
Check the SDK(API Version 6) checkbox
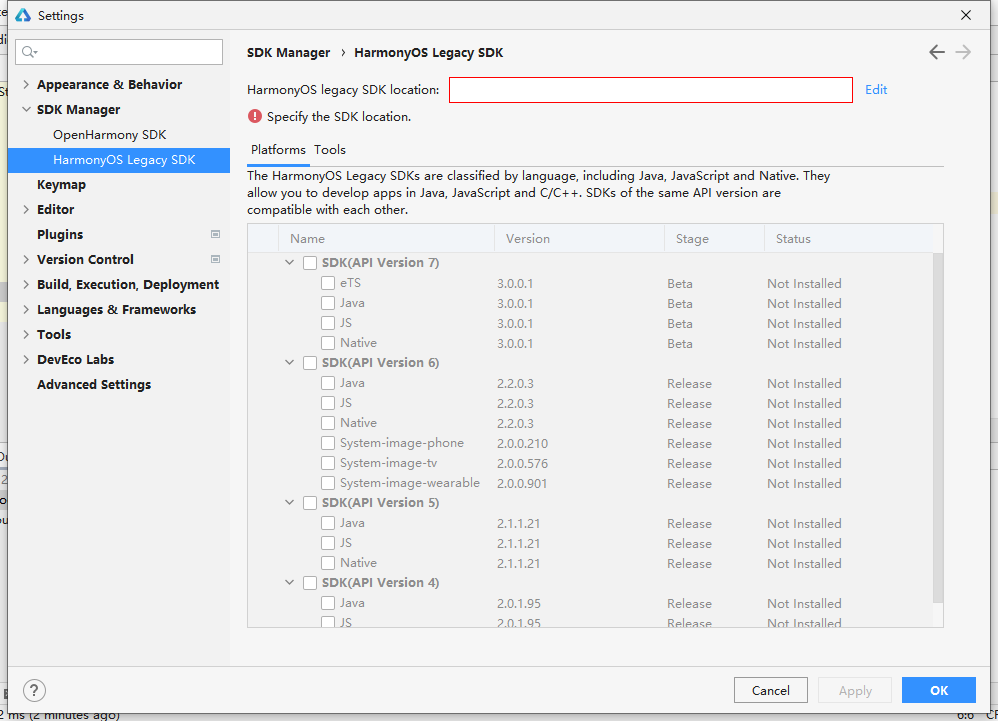tap(310, 363)
